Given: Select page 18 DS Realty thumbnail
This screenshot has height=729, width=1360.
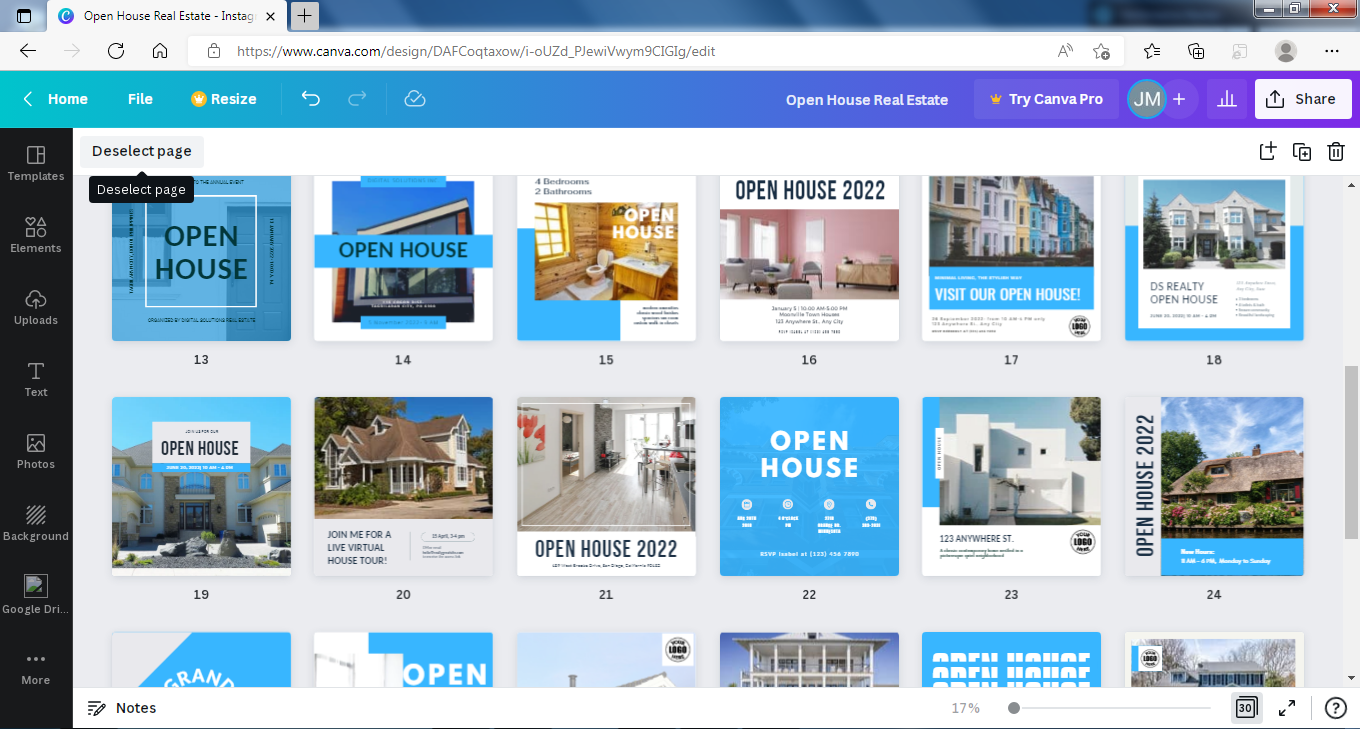Looking at the screenshot, I should pyautogui.click(x=1214, y=258).
